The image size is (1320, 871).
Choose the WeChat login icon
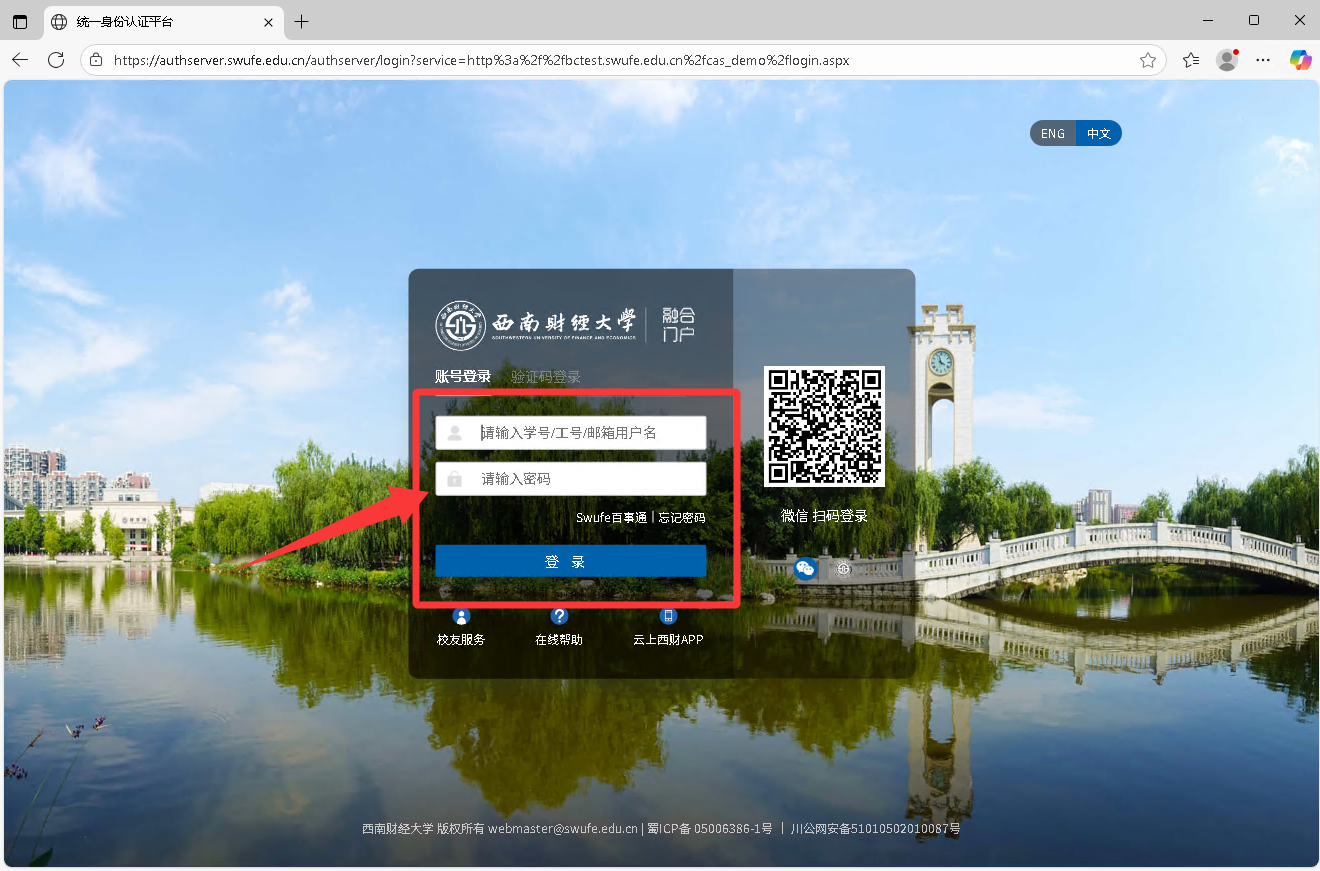pyautogui.click(x=806, y=569)
